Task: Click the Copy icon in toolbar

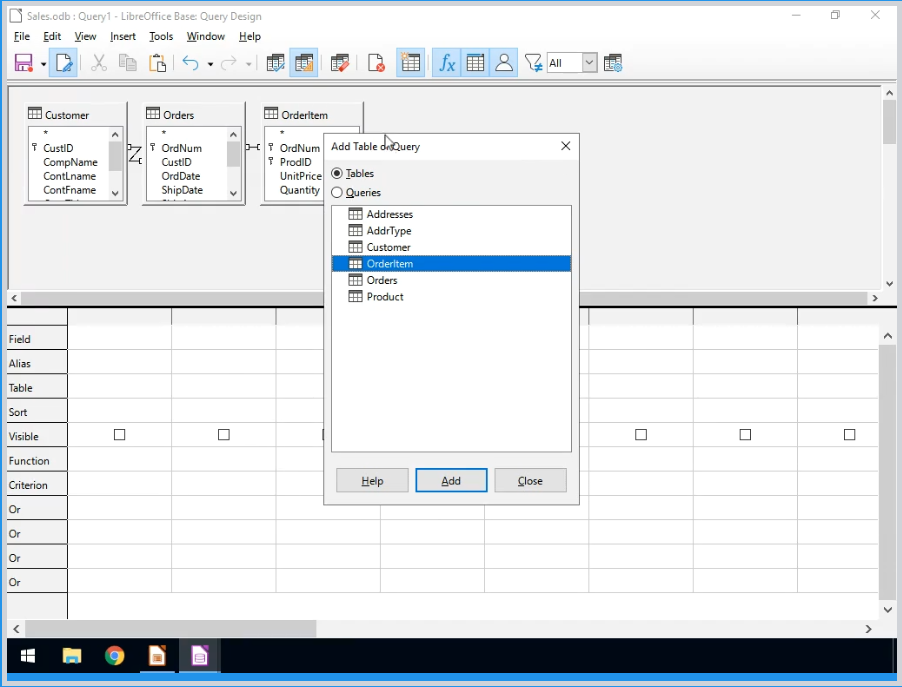Action: 128,63
